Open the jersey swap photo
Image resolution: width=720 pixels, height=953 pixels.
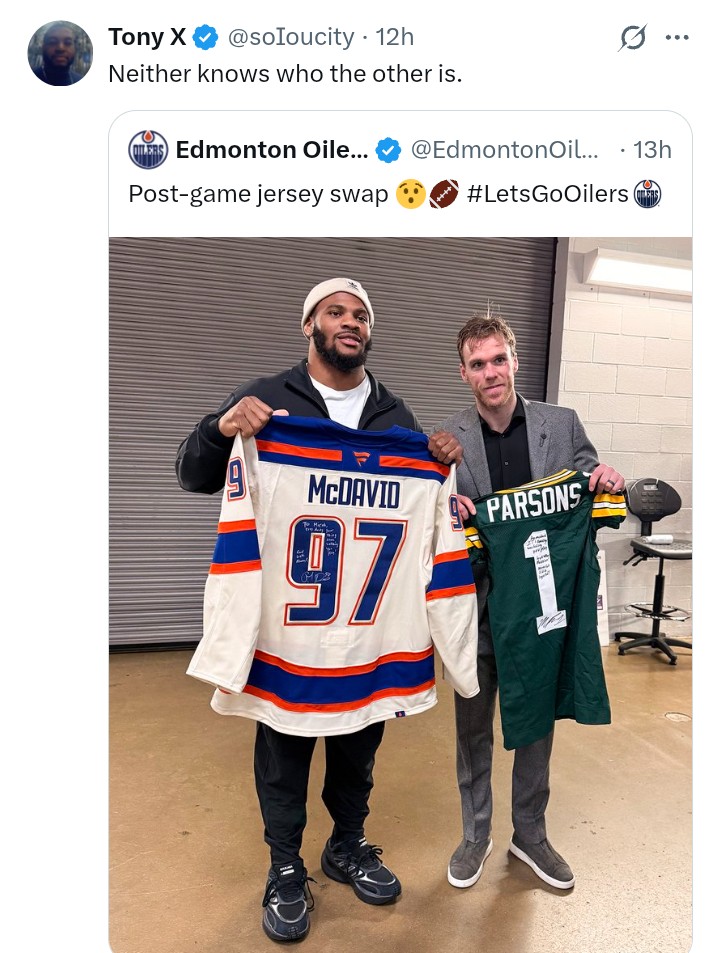pyautogui.click(x=400, y=594)
